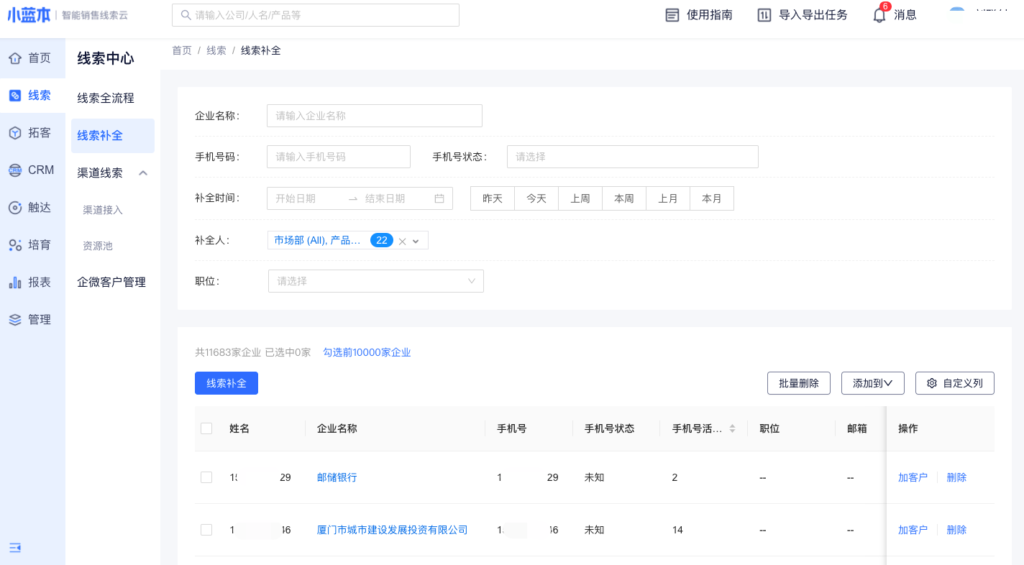
Task: Check the 邮储银行 row checkbox
Action: point(206,478)
